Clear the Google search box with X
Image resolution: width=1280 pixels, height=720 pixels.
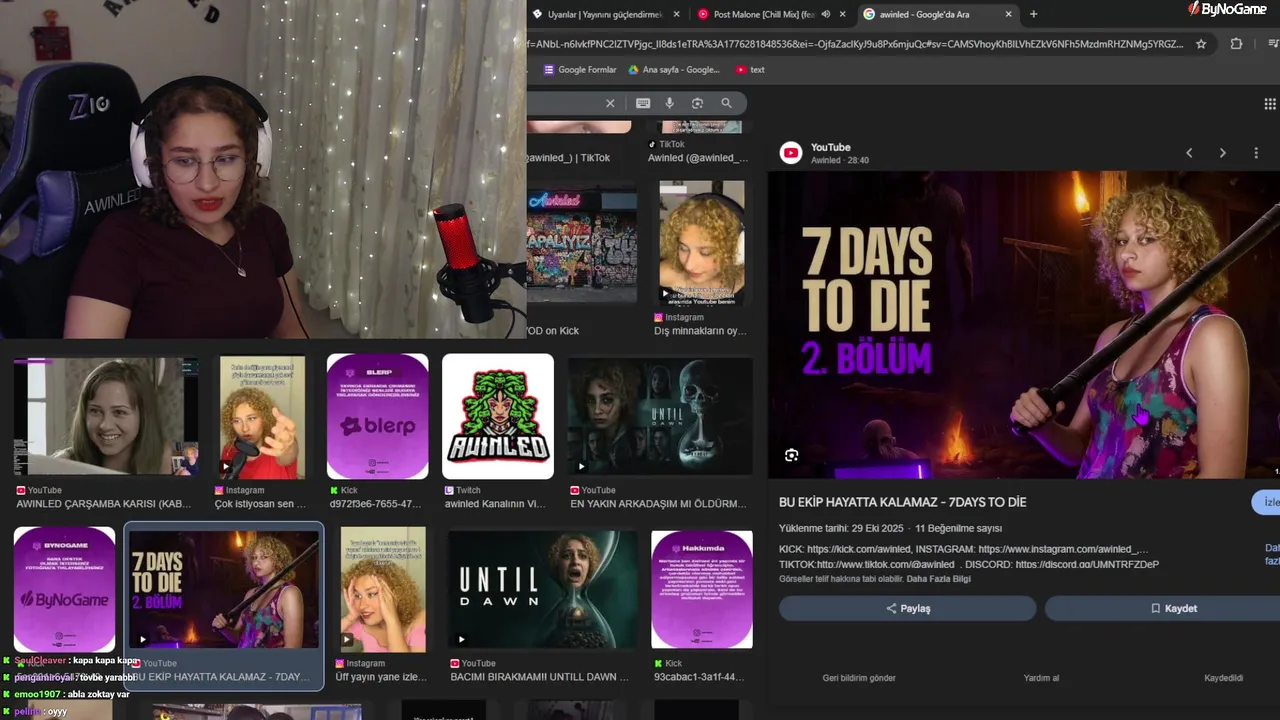610,103
